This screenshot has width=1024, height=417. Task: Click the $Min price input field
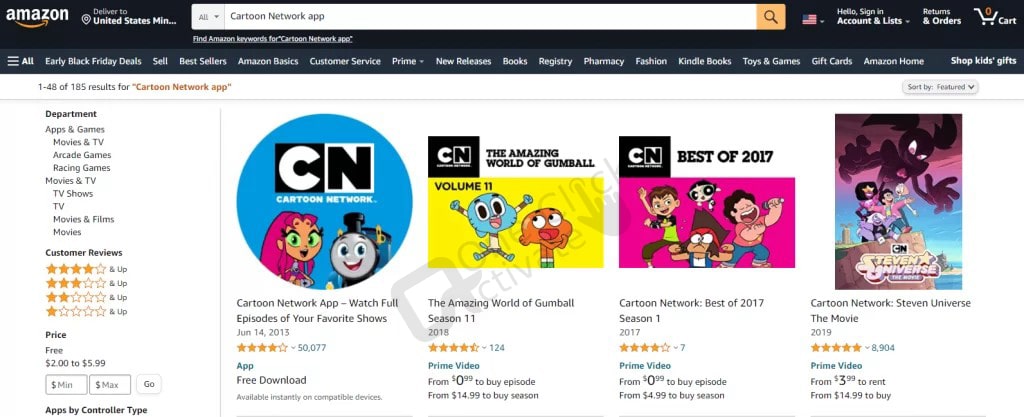[66, 384]
